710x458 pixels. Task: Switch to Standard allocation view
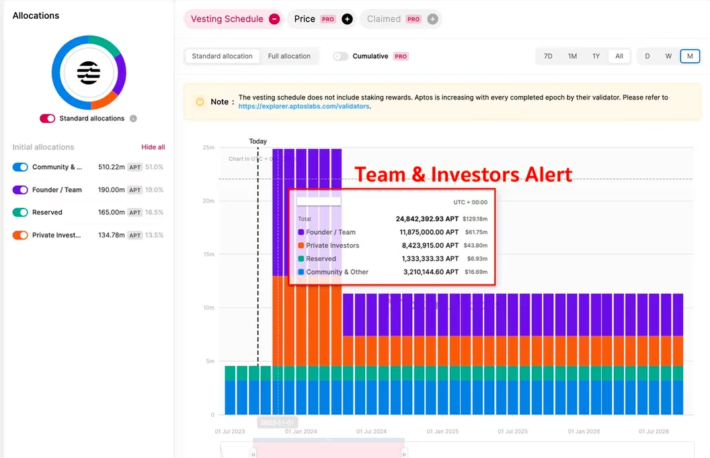pyautogui.click(x=222, y=56)
